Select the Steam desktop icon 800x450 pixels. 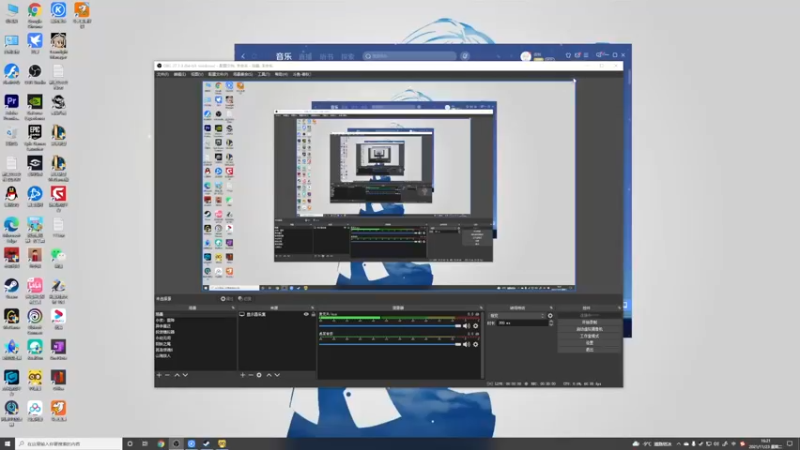click(x=11, y=288)
